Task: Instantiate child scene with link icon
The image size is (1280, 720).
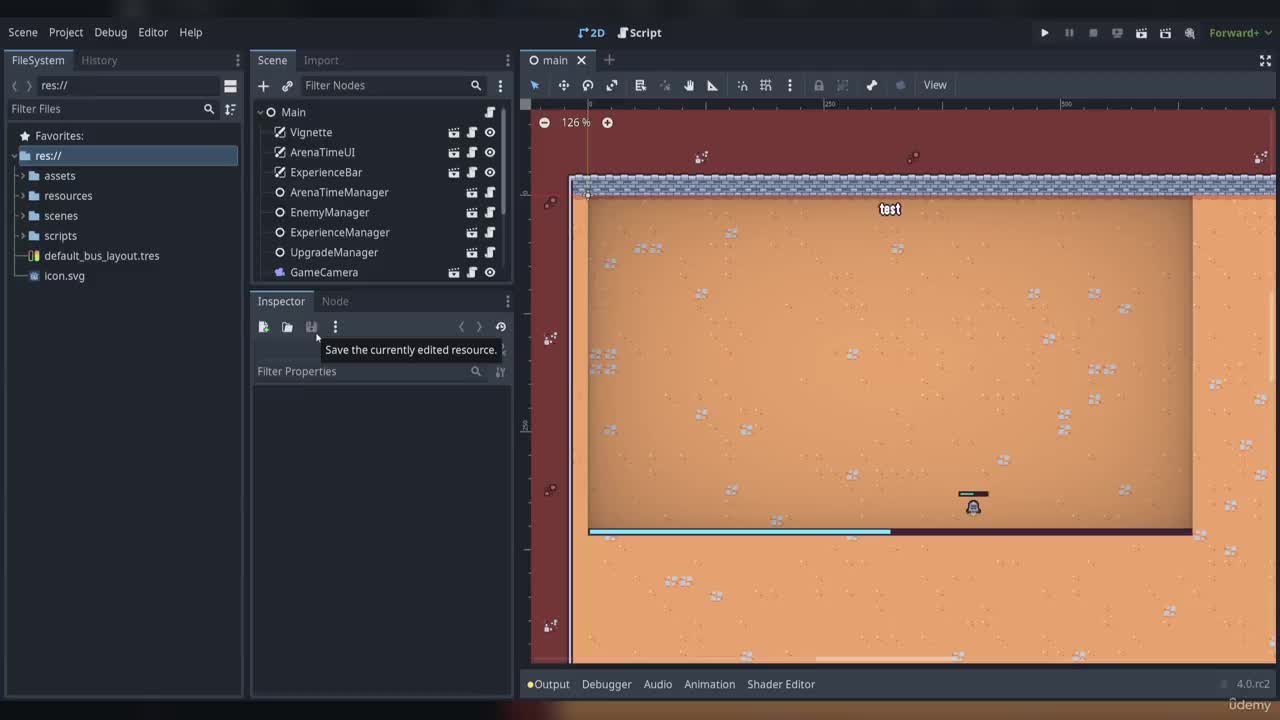Action: pyautogui.click(x=287, y=86)
